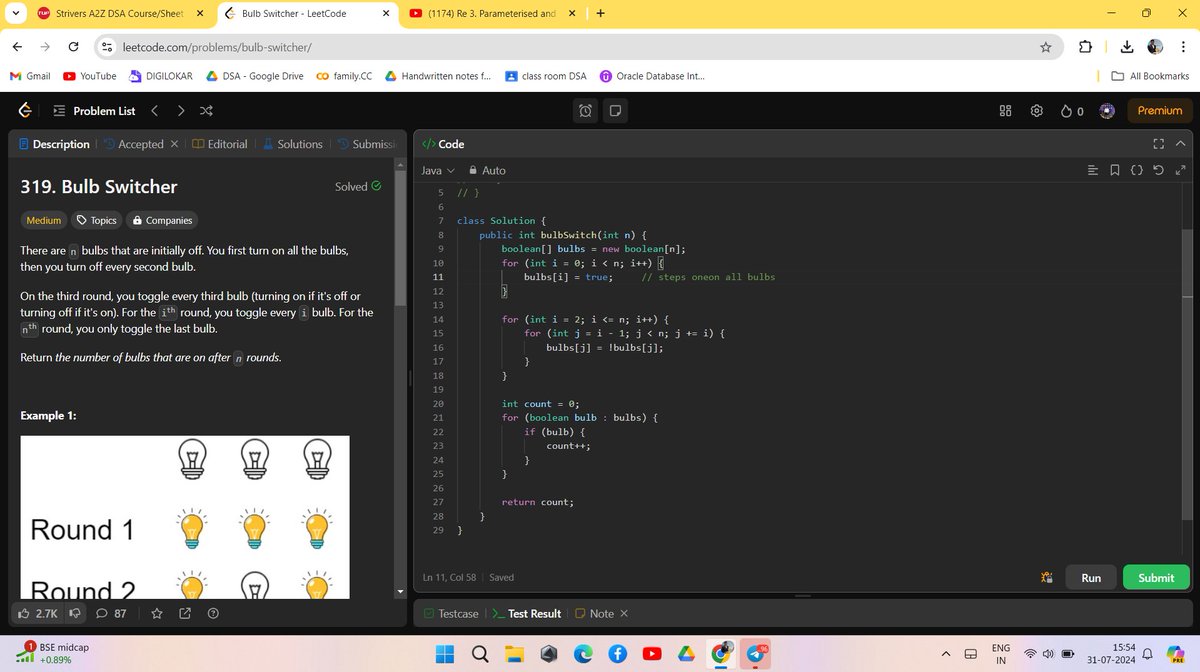Open the layout grid icon
The image size is (1200, 672).
click(x=1006, y=111)
